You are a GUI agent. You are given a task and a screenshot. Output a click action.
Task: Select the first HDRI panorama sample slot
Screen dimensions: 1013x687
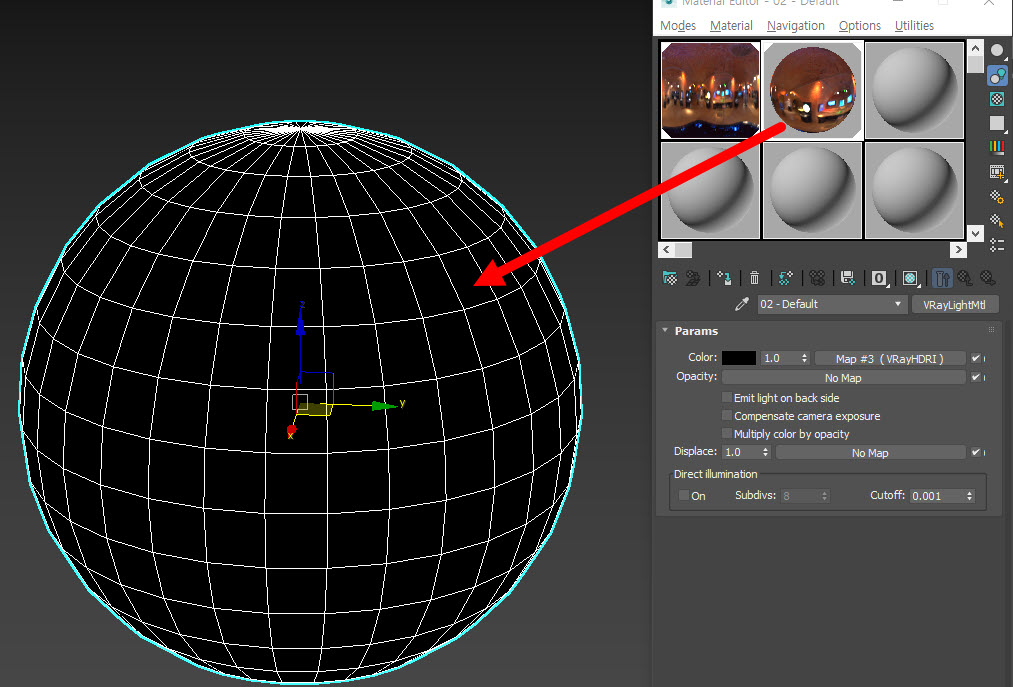pyautogui.click(x=710, y=90)
